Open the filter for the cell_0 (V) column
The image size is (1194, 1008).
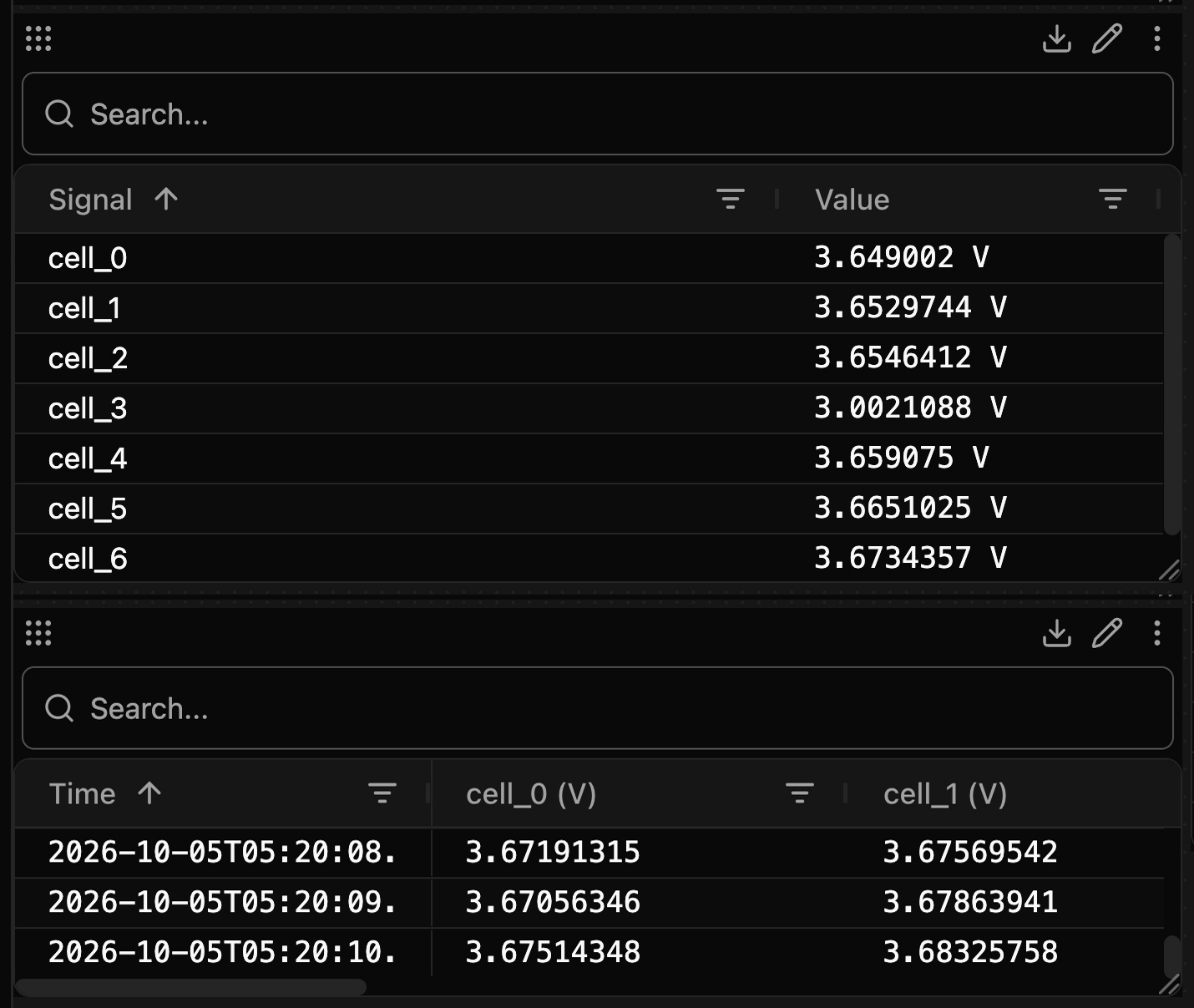point(800,793)
